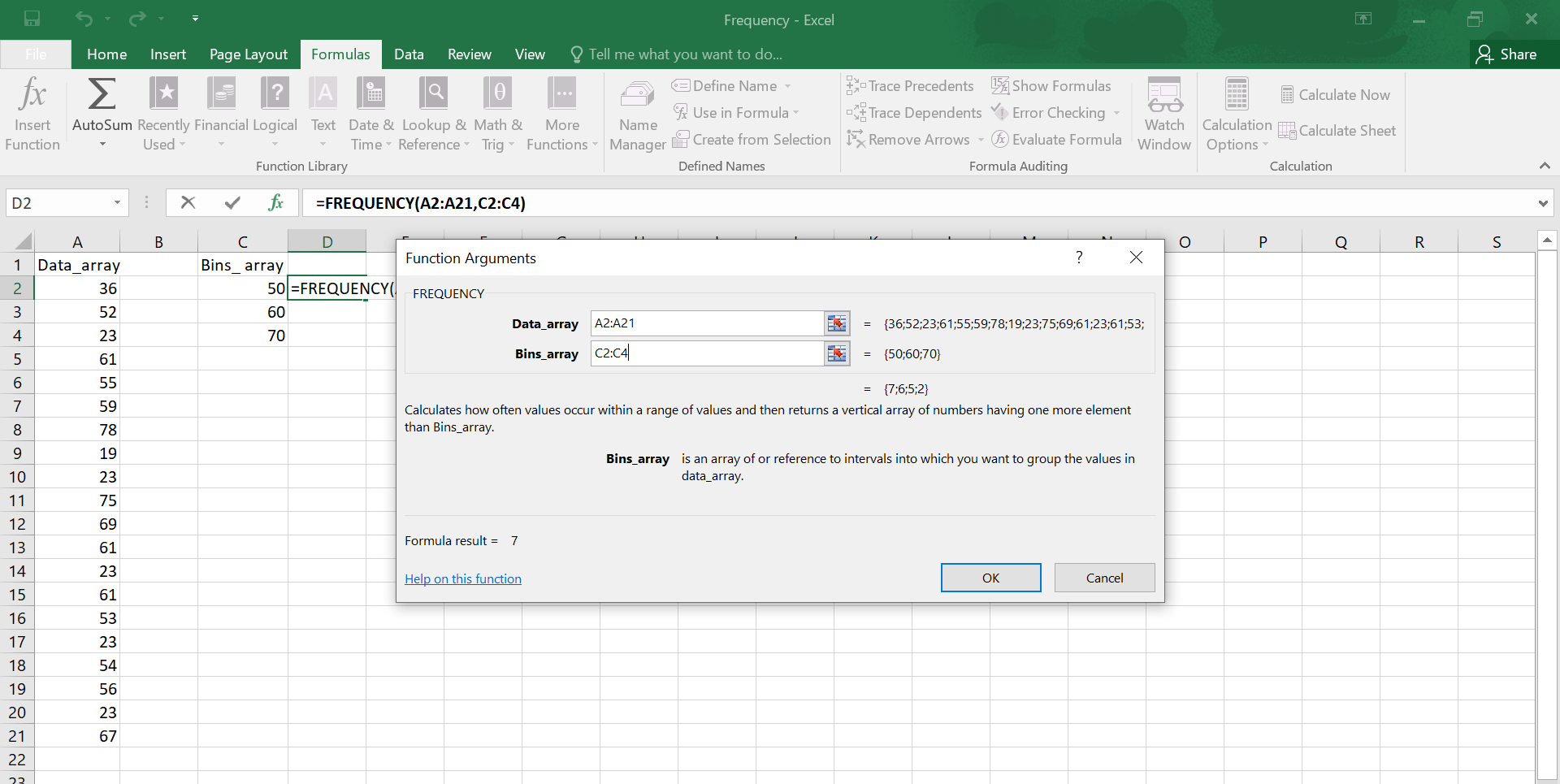
Task: Switch to the Data ribbon tab
Action: tap(409, 54)
